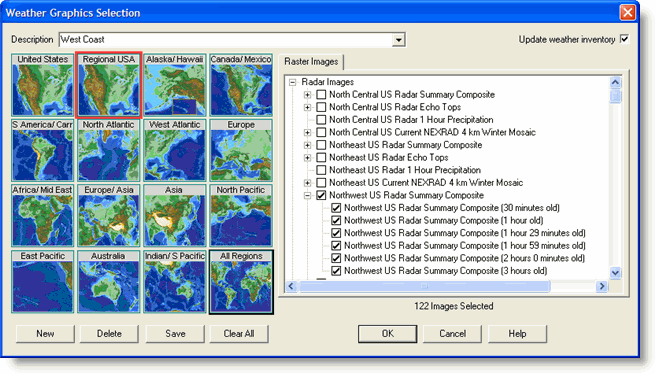Expand North Central US Radar Summary Composite
The width and height of the screenshot is (656, 374).
click(x=308, y=95)
